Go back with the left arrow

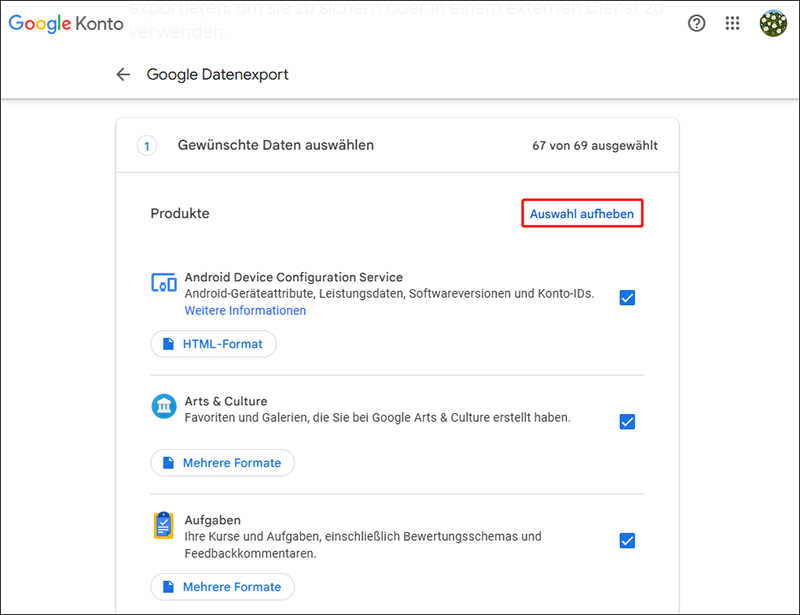tap(123, 75)
